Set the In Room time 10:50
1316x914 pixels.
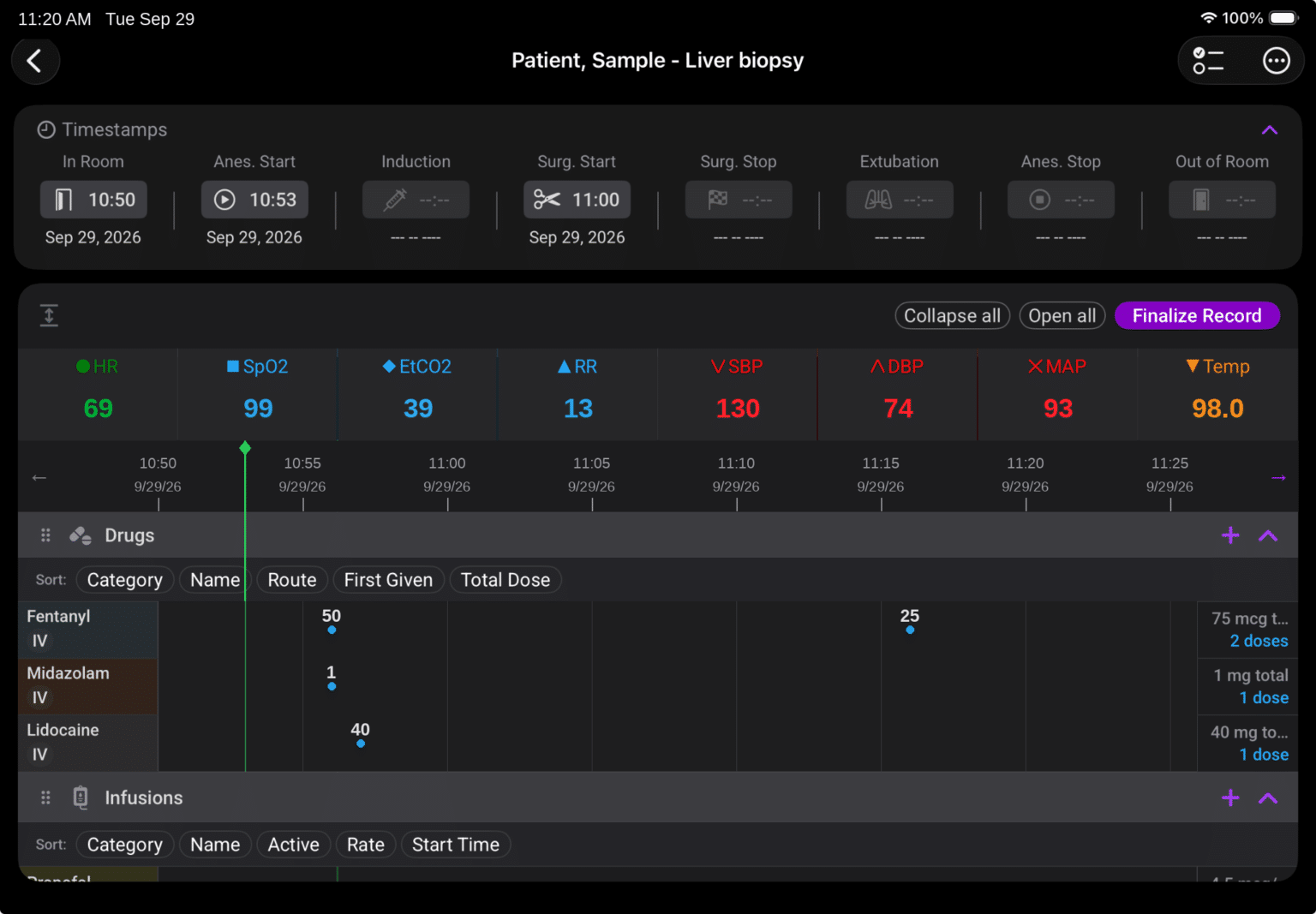tap(93, 200)
